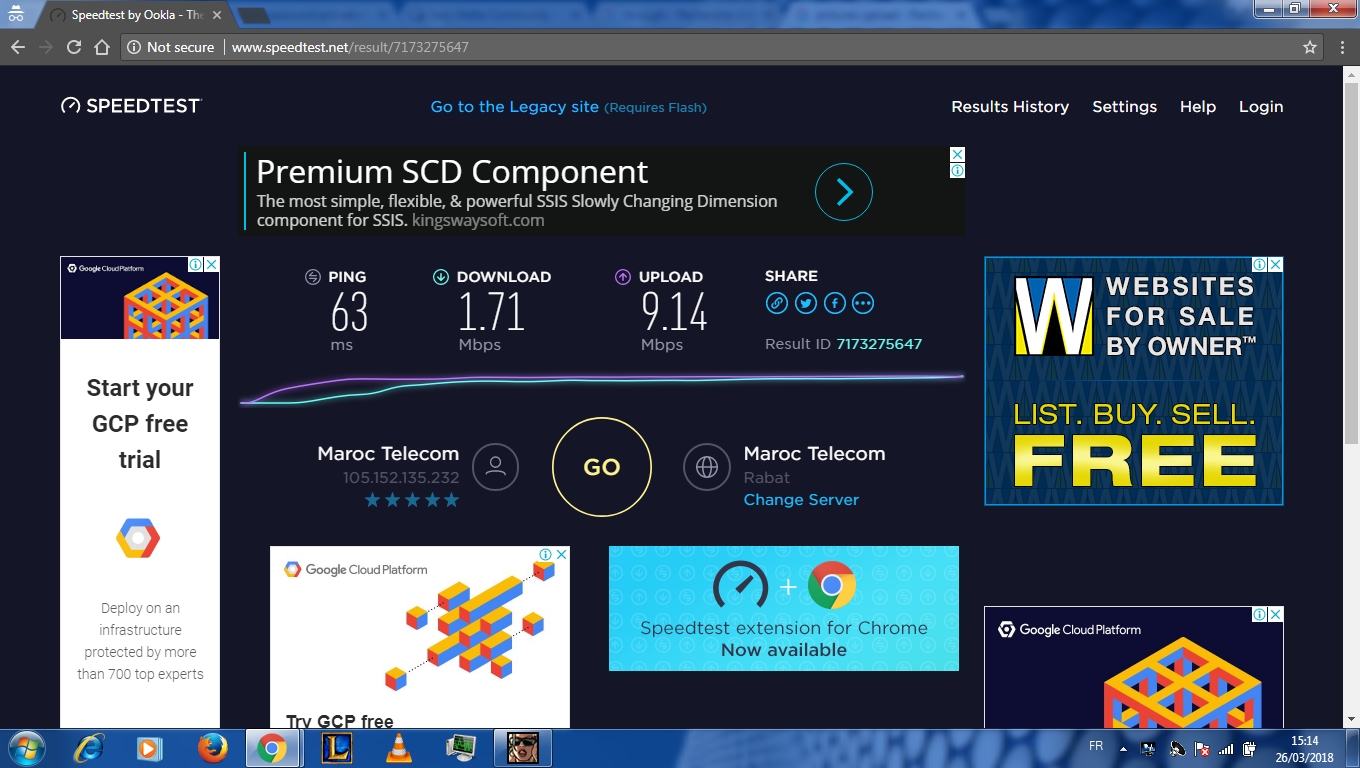Click the Google Chrome taskbar icon

pos(271,748)
